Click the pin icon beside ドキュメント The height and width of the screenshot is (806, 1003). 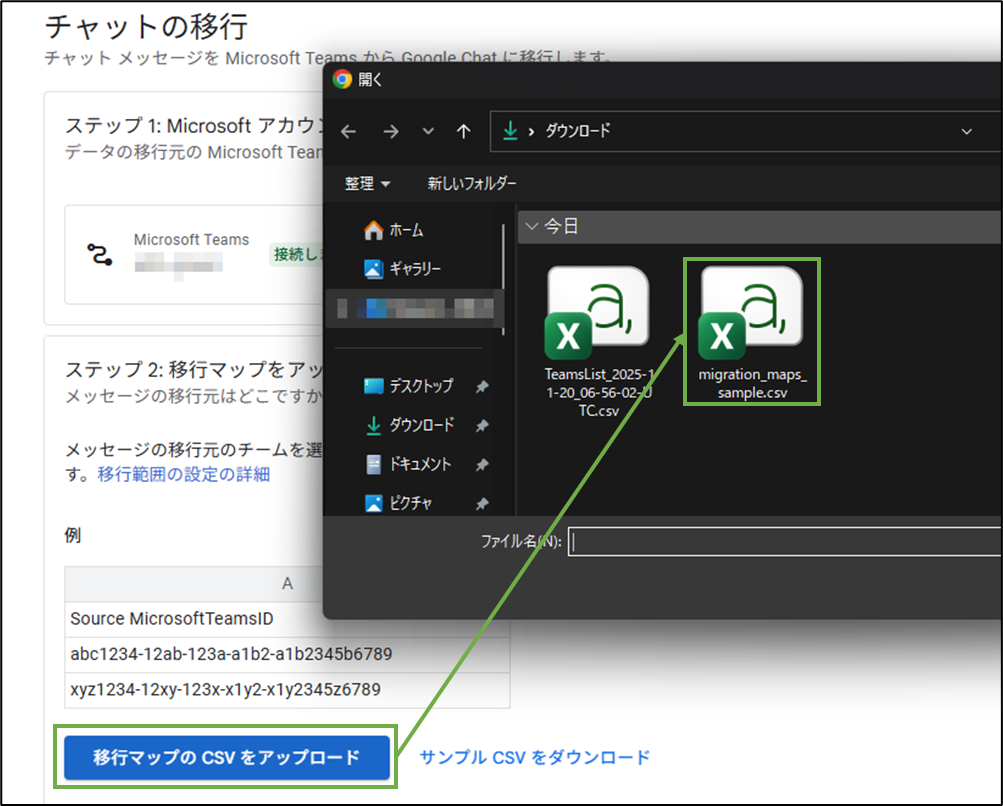point(482,464)
